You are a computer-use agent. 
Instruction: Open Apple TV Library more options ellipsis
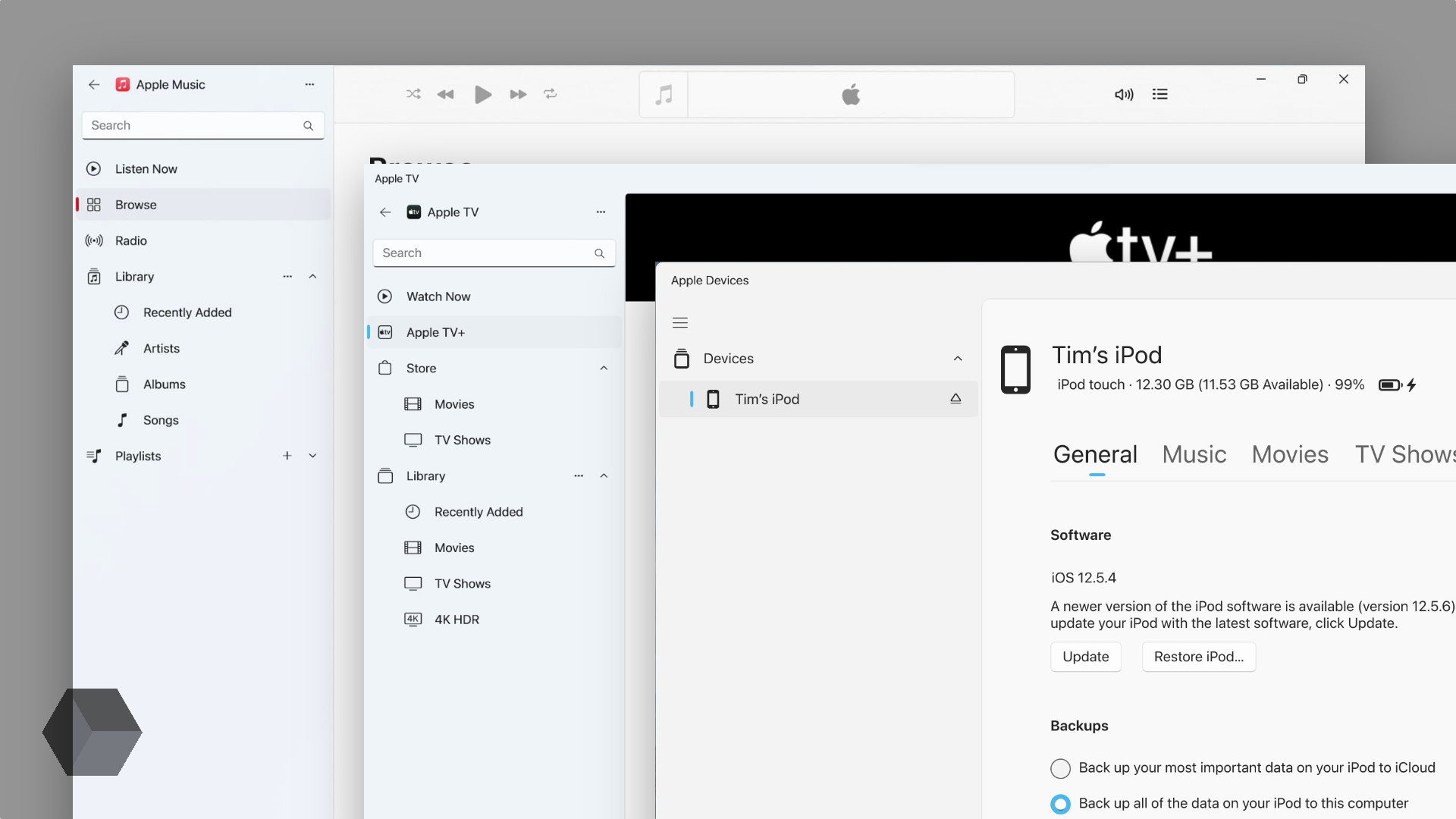click(579, 476)
